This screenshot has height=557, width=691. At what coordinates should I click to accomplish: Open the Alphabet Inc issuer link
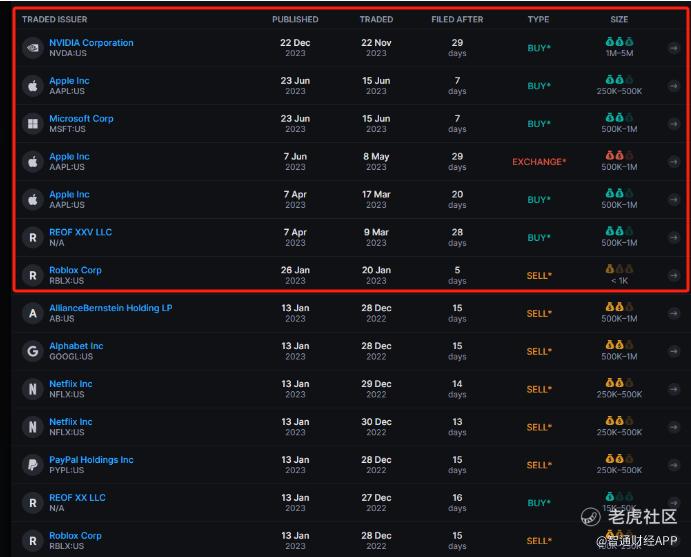click(76, 346)
